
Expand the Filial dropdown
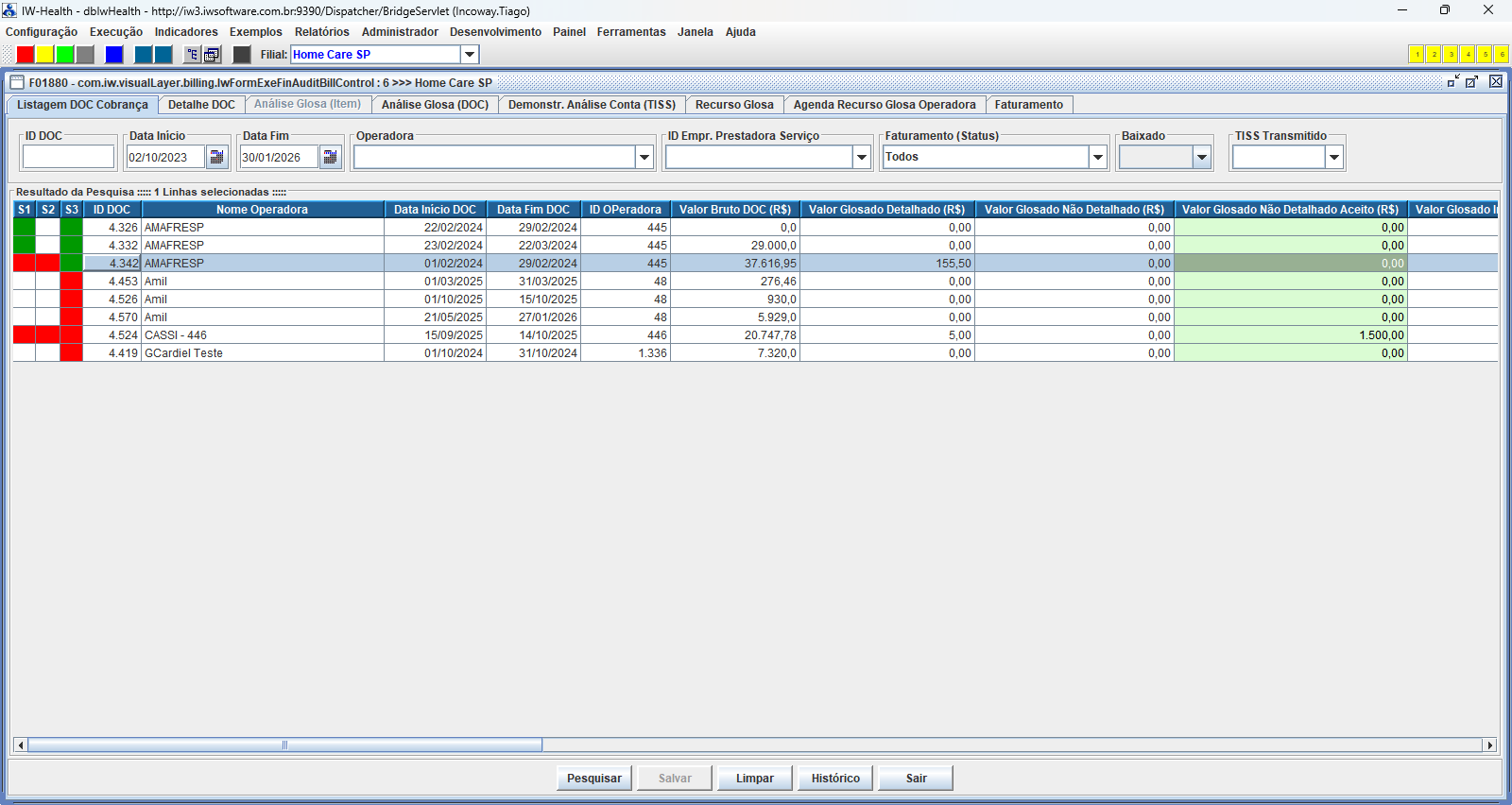pyautogui.click(x=470, y=55)
